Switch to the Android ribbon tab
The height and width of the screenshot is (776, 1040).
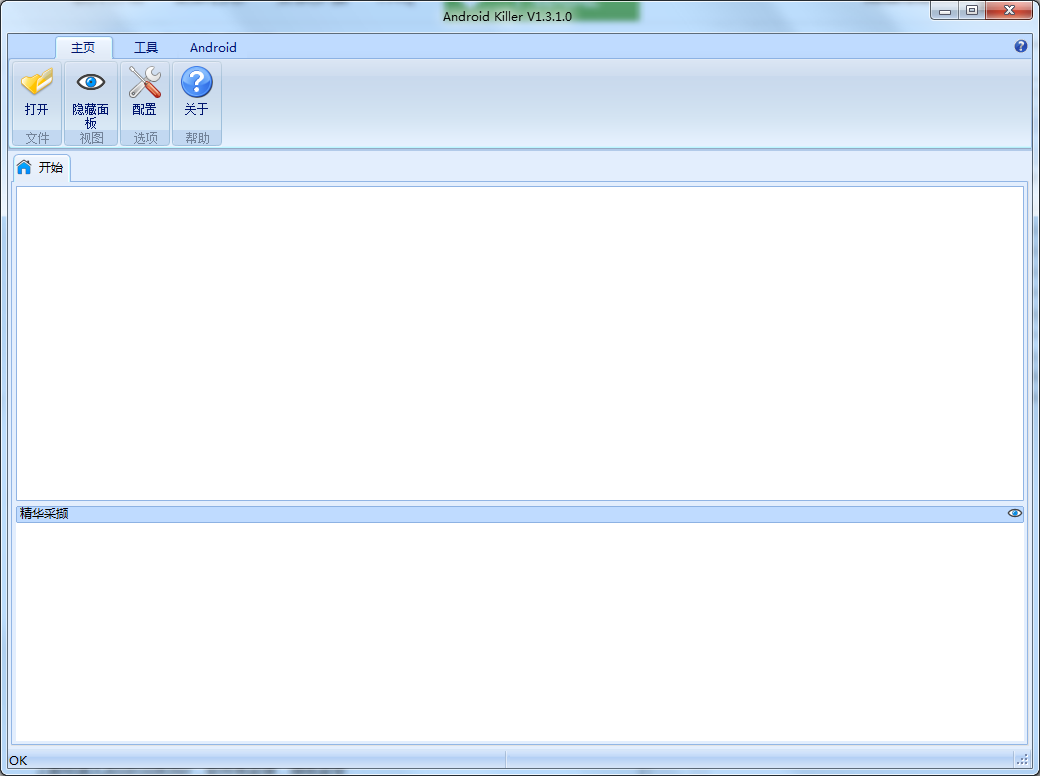(213, 48)
